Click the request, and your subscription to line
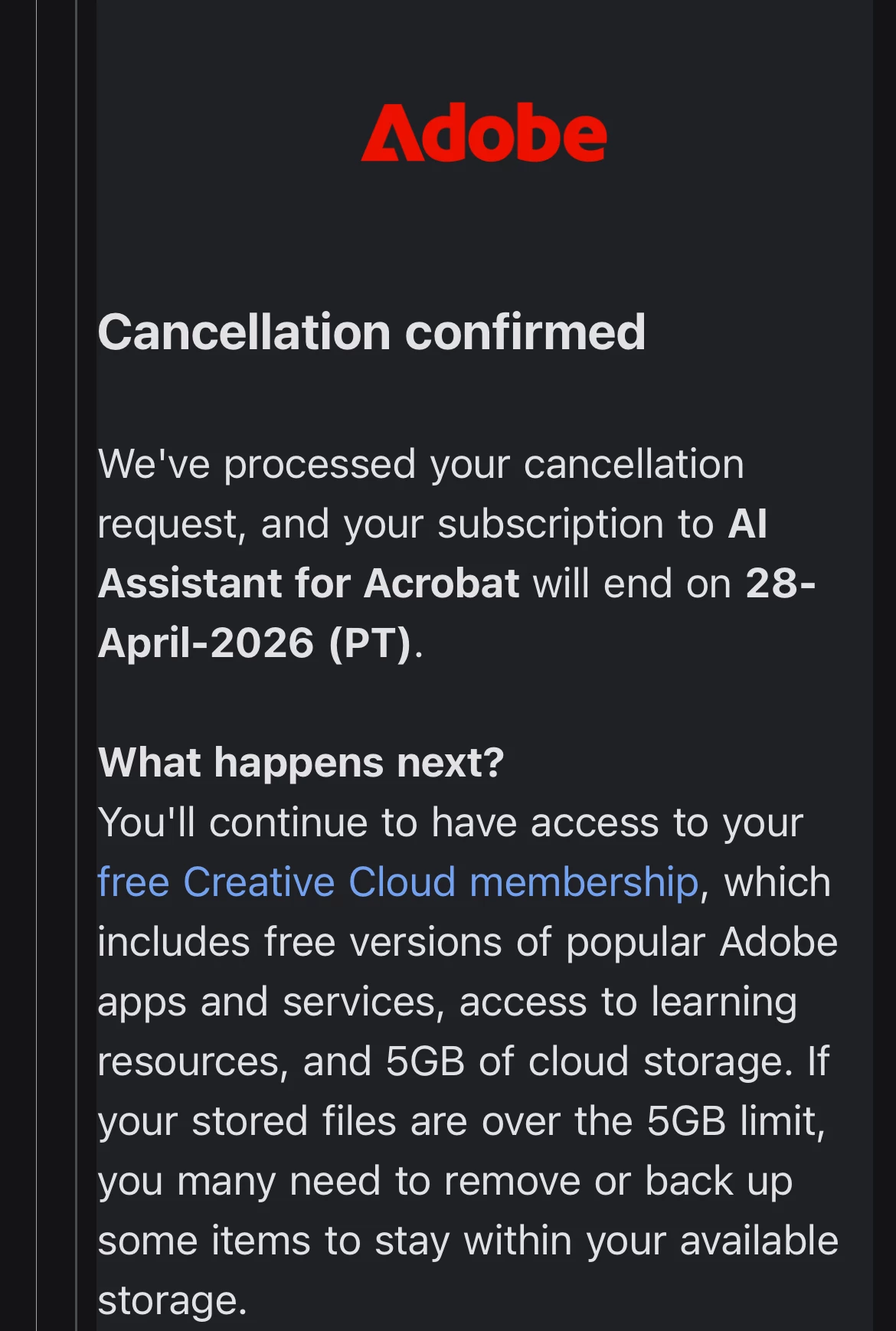896x1331 pixels. (x=406, y=525)
